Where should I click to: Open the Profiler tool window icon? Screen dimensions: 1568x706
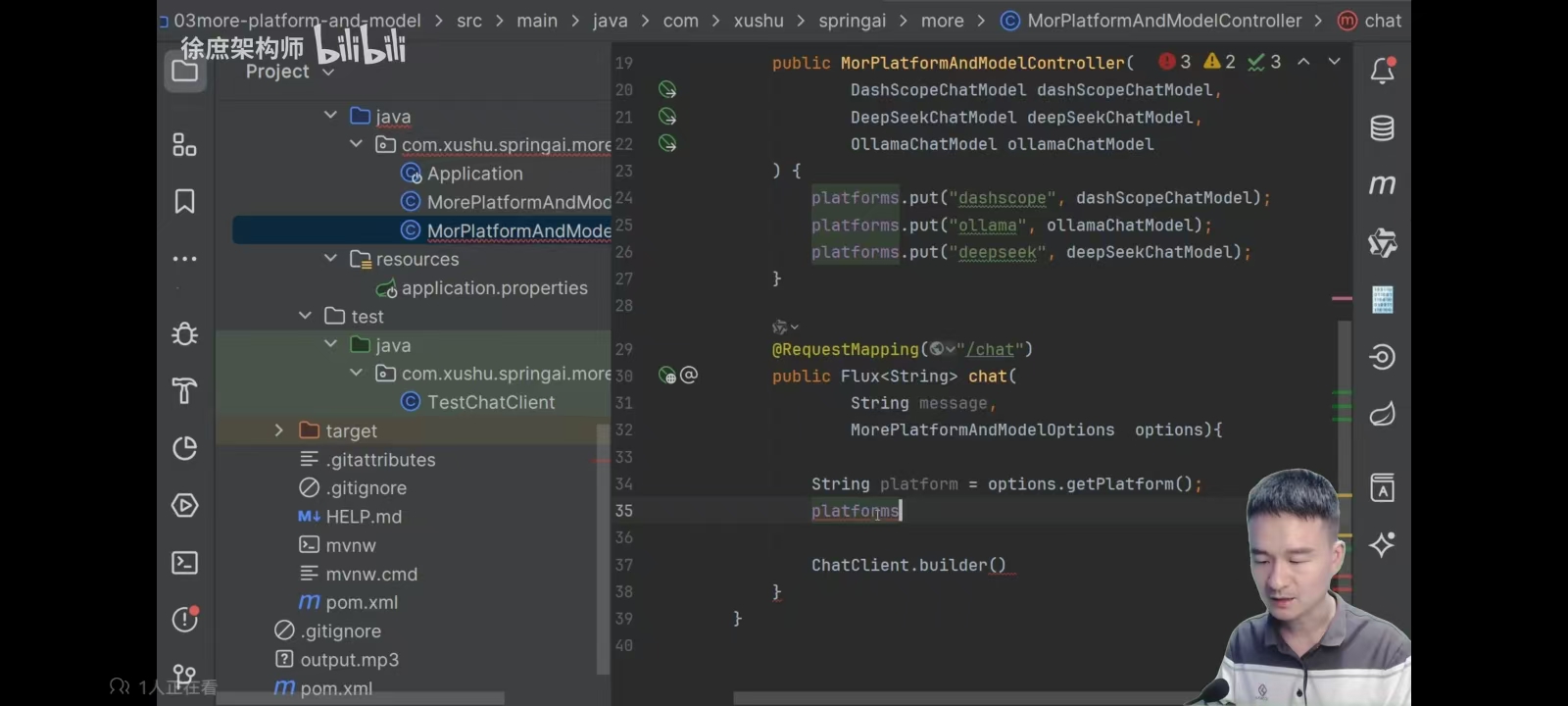coord(184,448)
